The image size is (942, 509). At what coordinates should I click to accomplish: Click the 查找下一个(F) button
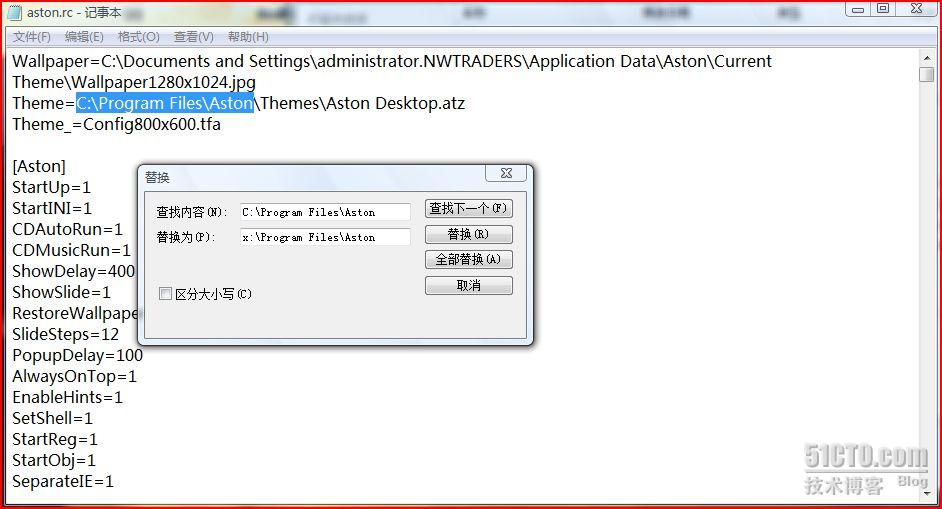pos(469,209)
